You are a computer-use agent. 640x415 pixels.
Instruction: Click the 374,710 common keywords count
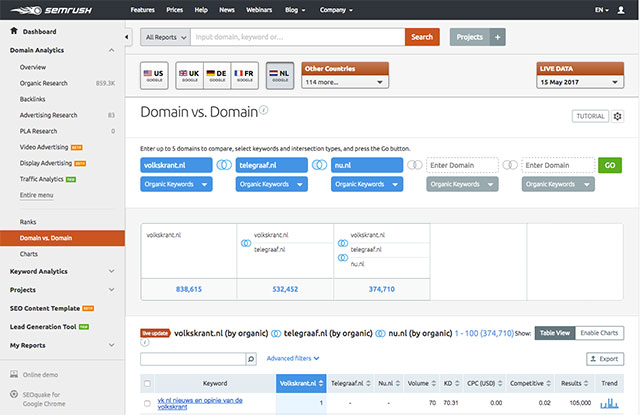pyautogui.click(x=382, y=289)
